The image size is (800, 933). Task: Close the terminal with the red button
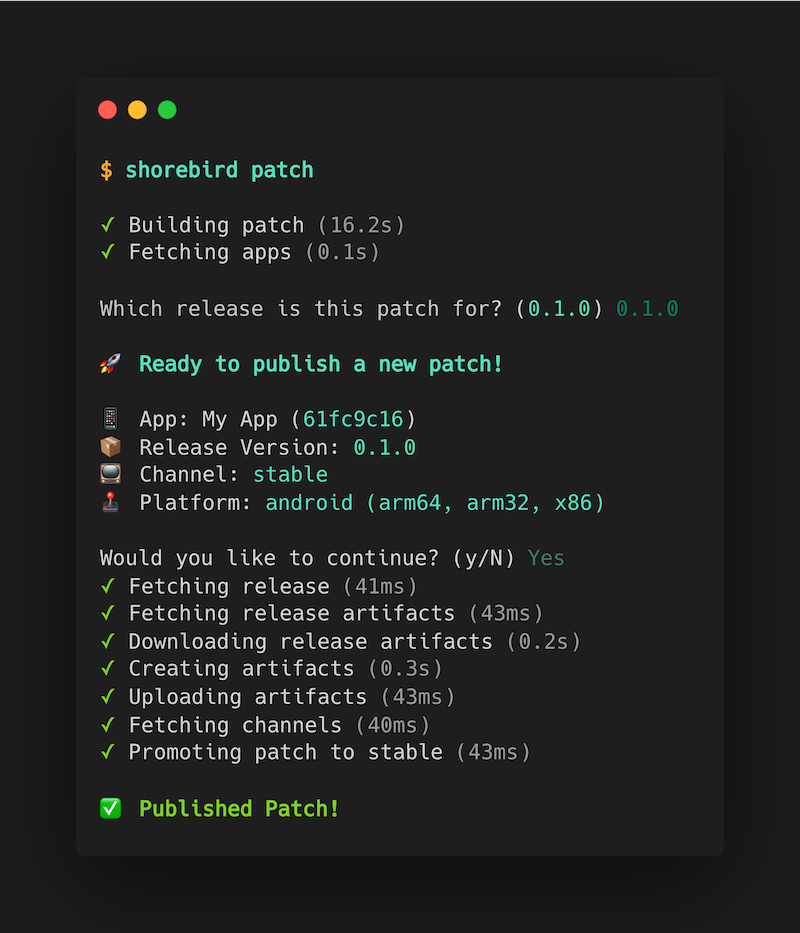[x=107, y=110]
